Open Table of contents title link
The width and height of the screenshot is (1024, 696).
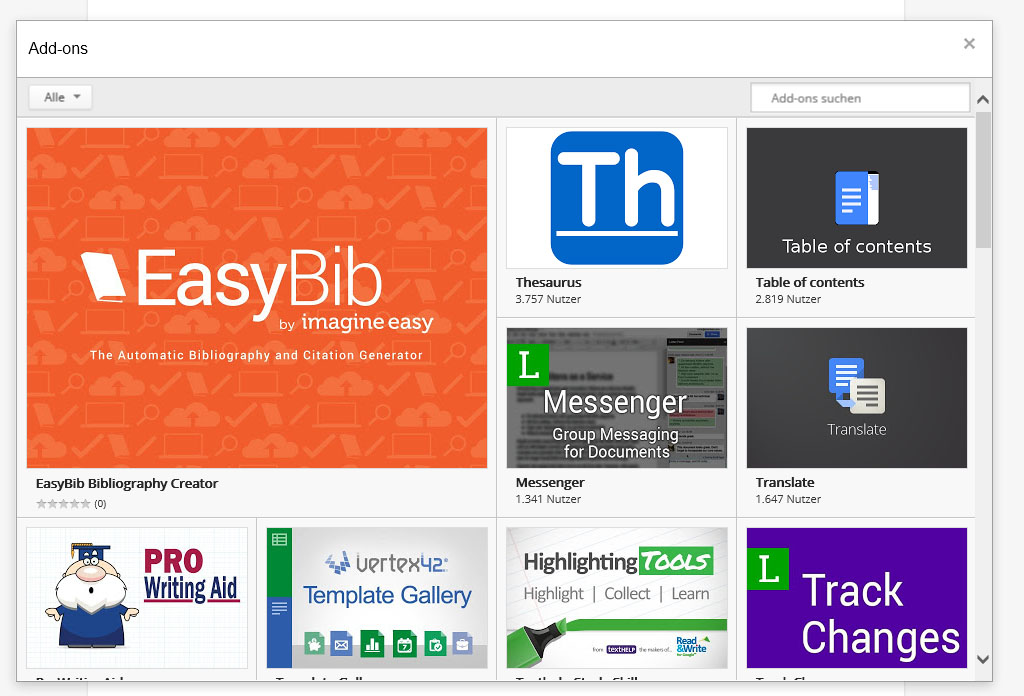pos(810,283)
